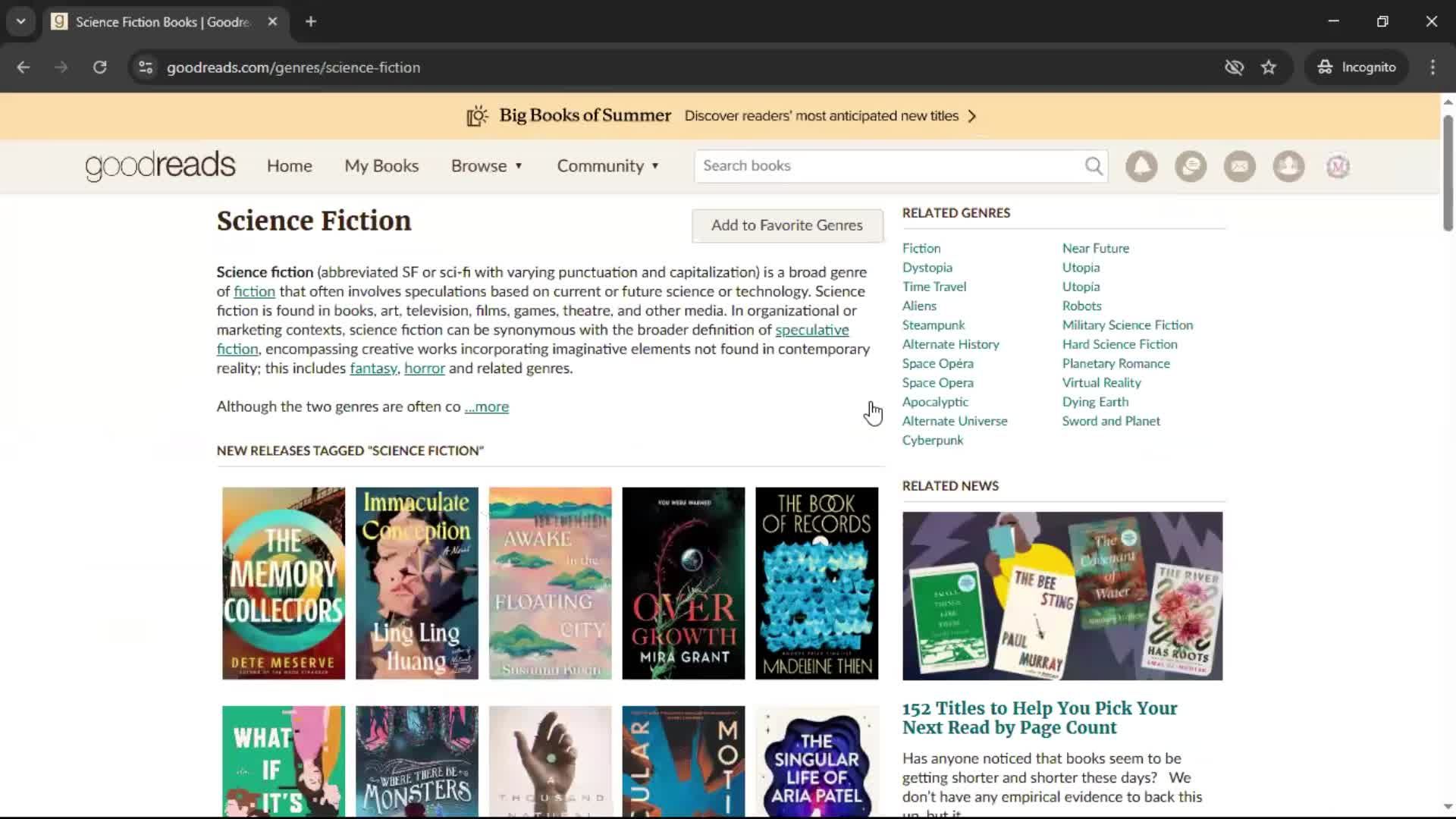Expand description with ...more link
The width and height of the screenshot is (1456, 819).
(x=486, y=407)
